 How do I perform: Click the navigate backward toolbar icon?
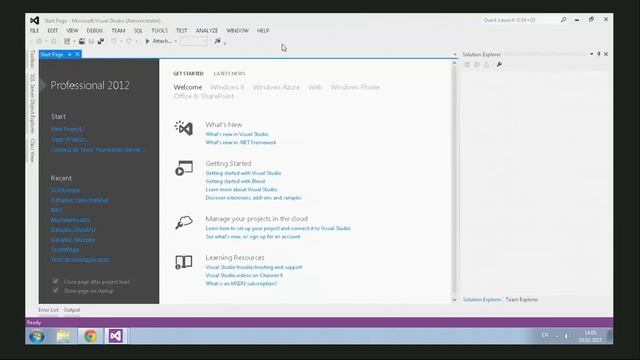(39, 41)
